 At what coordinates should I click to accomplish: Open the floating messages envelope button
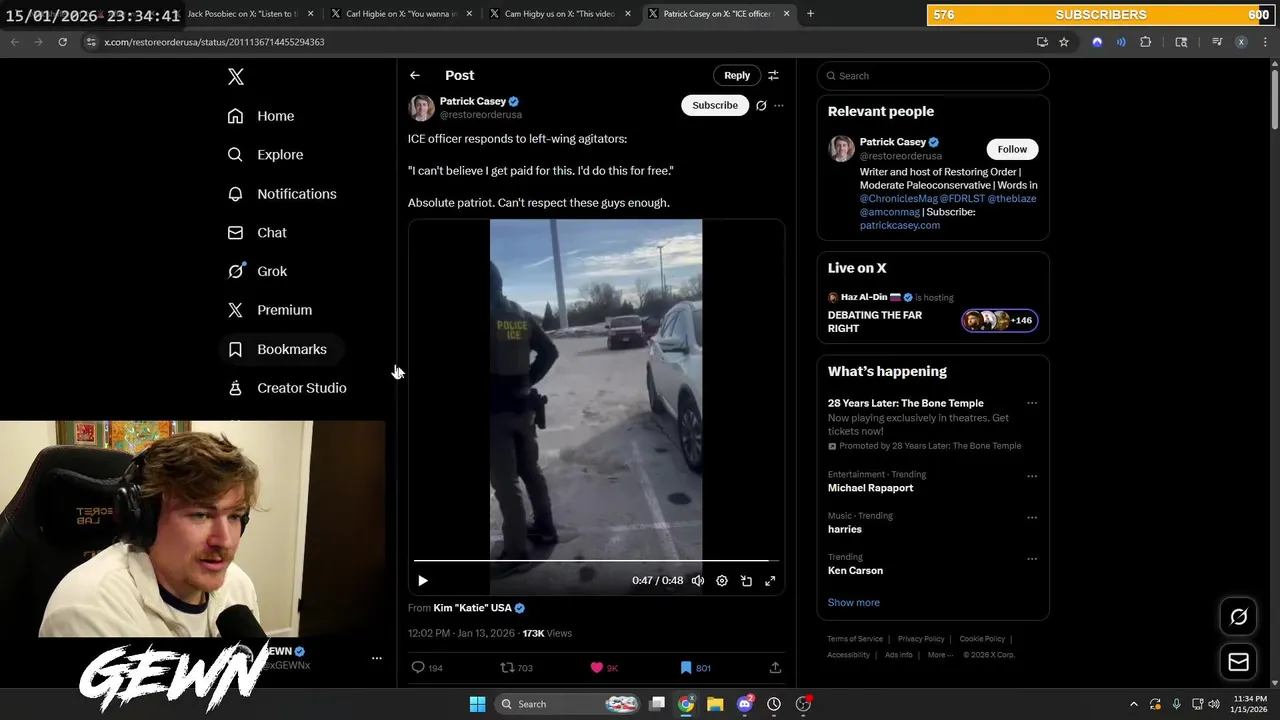[x=1238, y=662]
